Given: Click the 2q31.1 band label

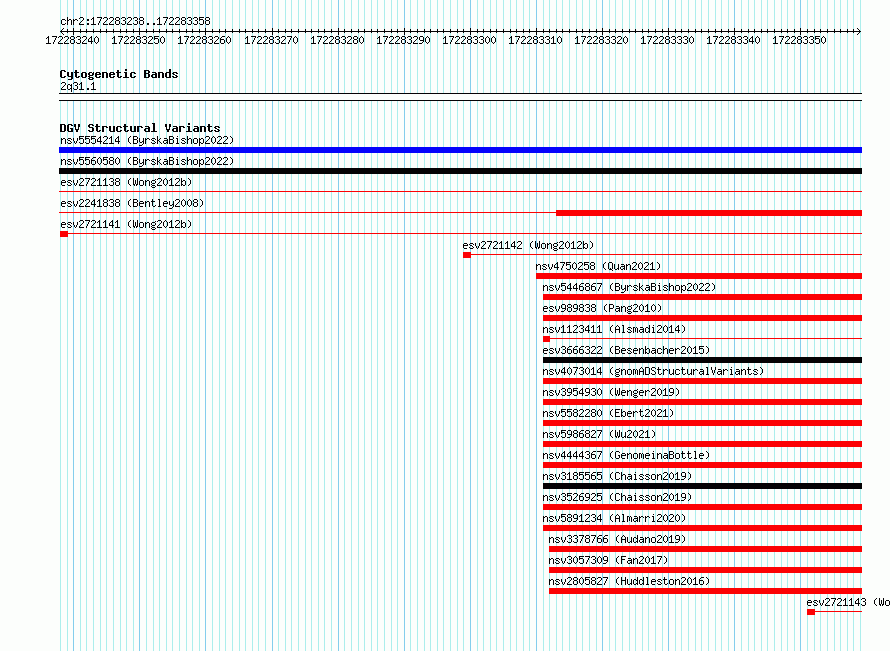Looking at the screenshot, I should pos(78,86).
